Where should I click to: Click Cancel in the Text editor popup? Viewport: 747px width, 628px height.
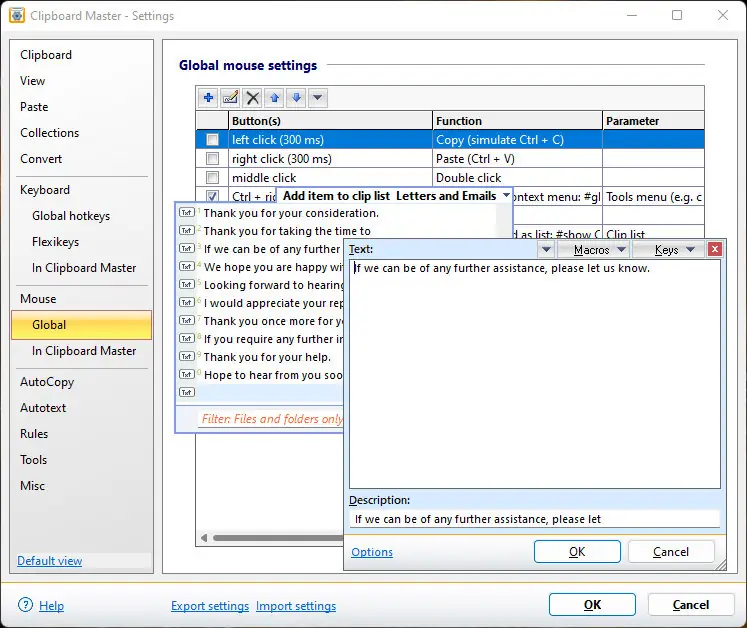[671, 552]
